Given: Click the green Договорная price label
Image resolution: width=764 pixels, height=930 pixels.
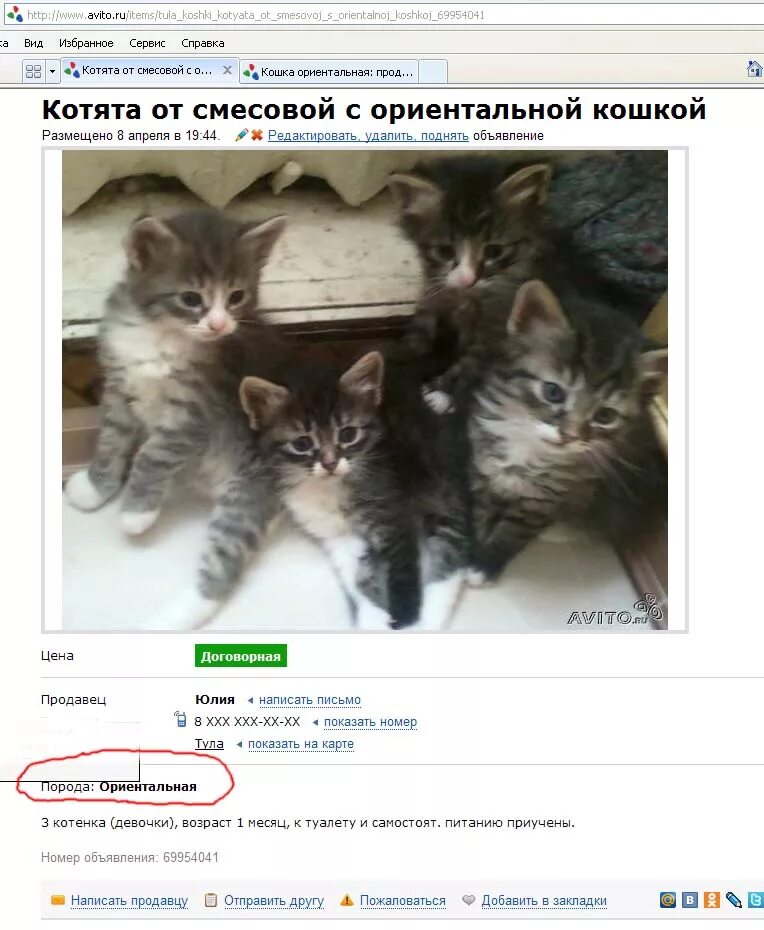Looking at the screenshot, I should [x=241, y=656].
